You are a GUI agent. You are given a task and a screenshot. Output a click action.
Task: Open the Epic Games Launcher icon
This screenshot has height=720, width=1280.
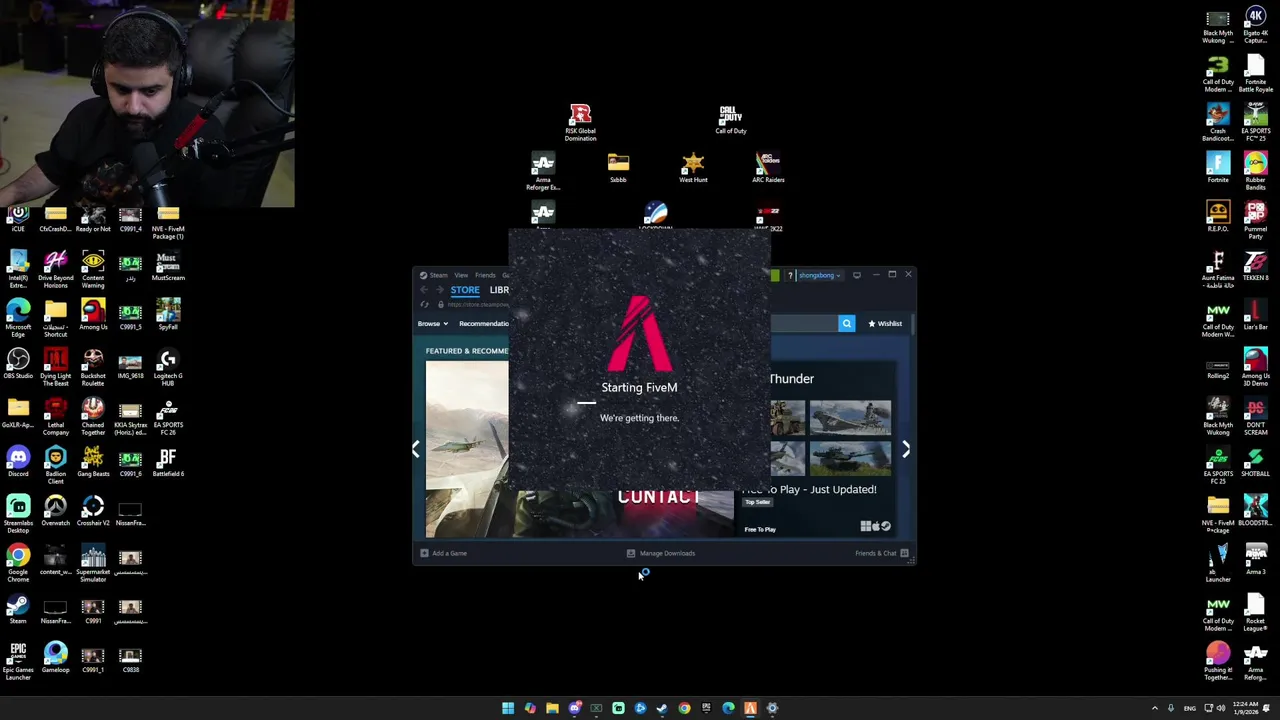click(18, 661)
